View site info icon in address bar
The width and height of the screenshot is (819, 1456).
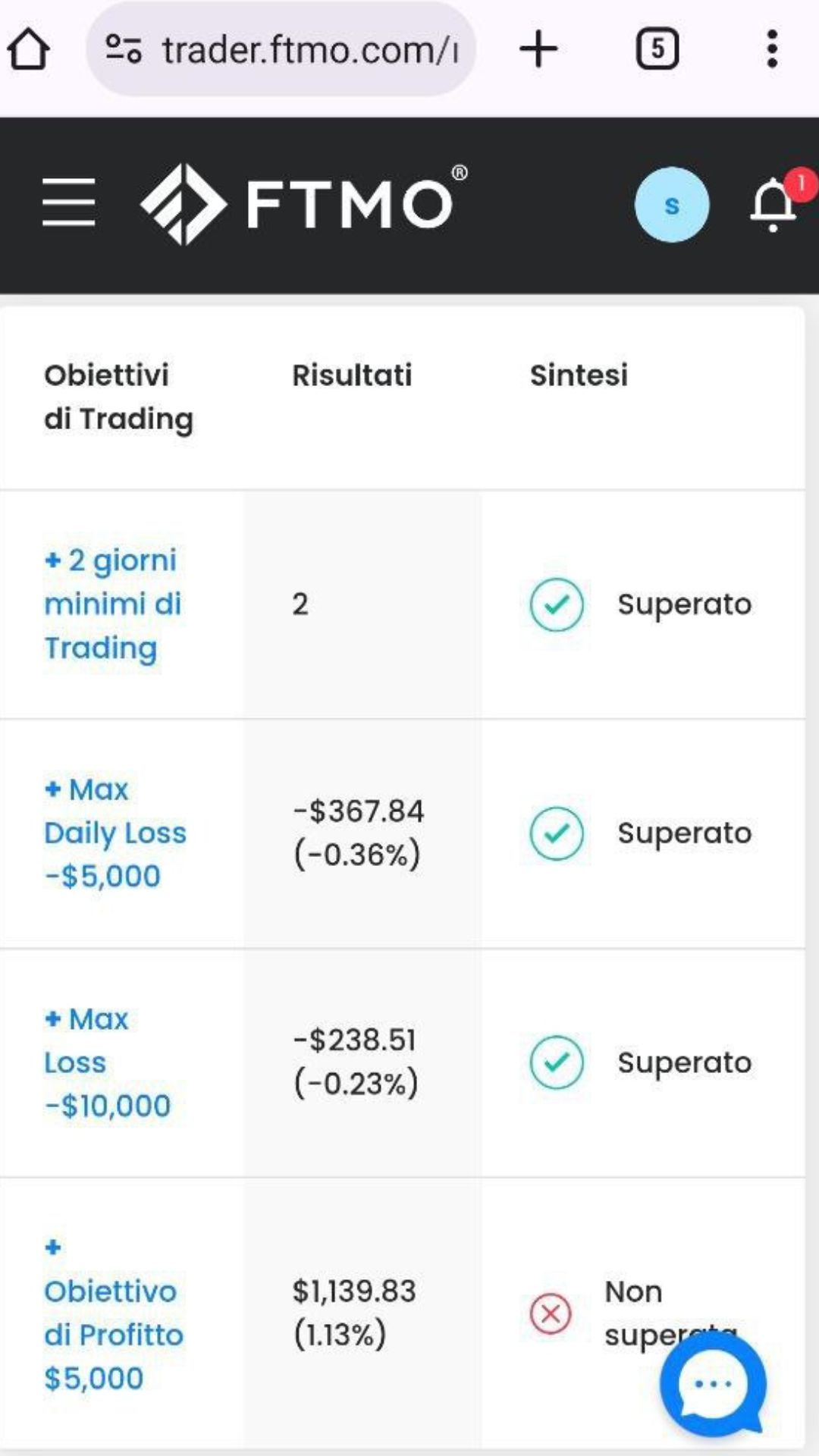pyautogui.click(x=123, y=49)
